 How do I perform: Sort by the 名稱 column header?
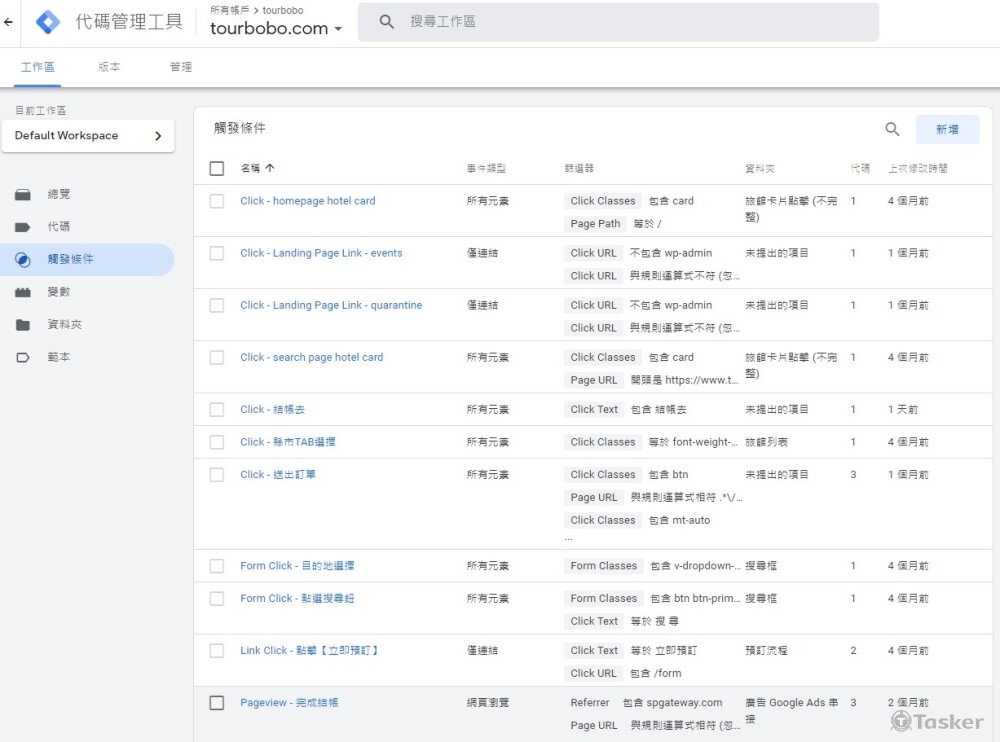coord(250,168)
